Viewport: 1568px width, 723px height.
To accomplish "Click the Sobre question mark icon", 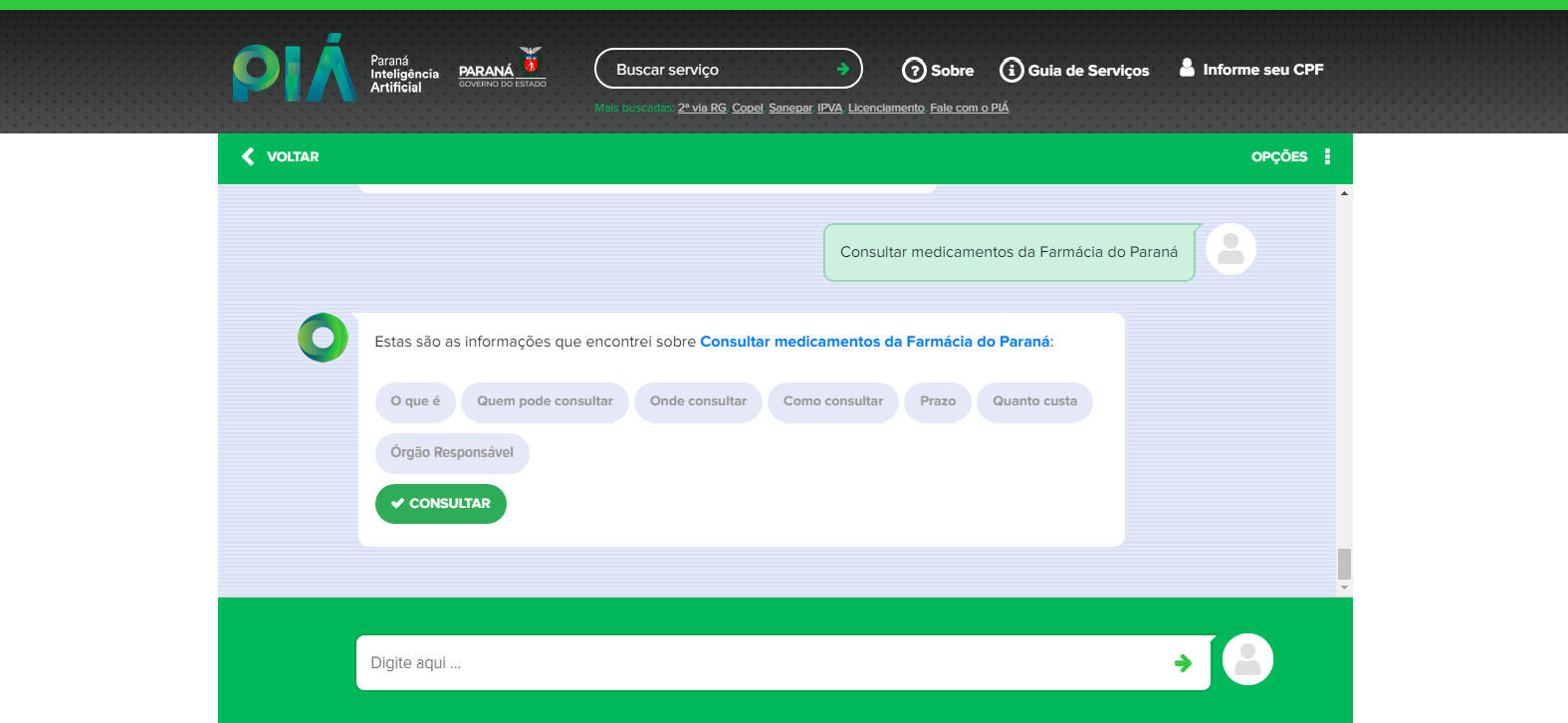I will pyautogui.click(x=913, y=70).
